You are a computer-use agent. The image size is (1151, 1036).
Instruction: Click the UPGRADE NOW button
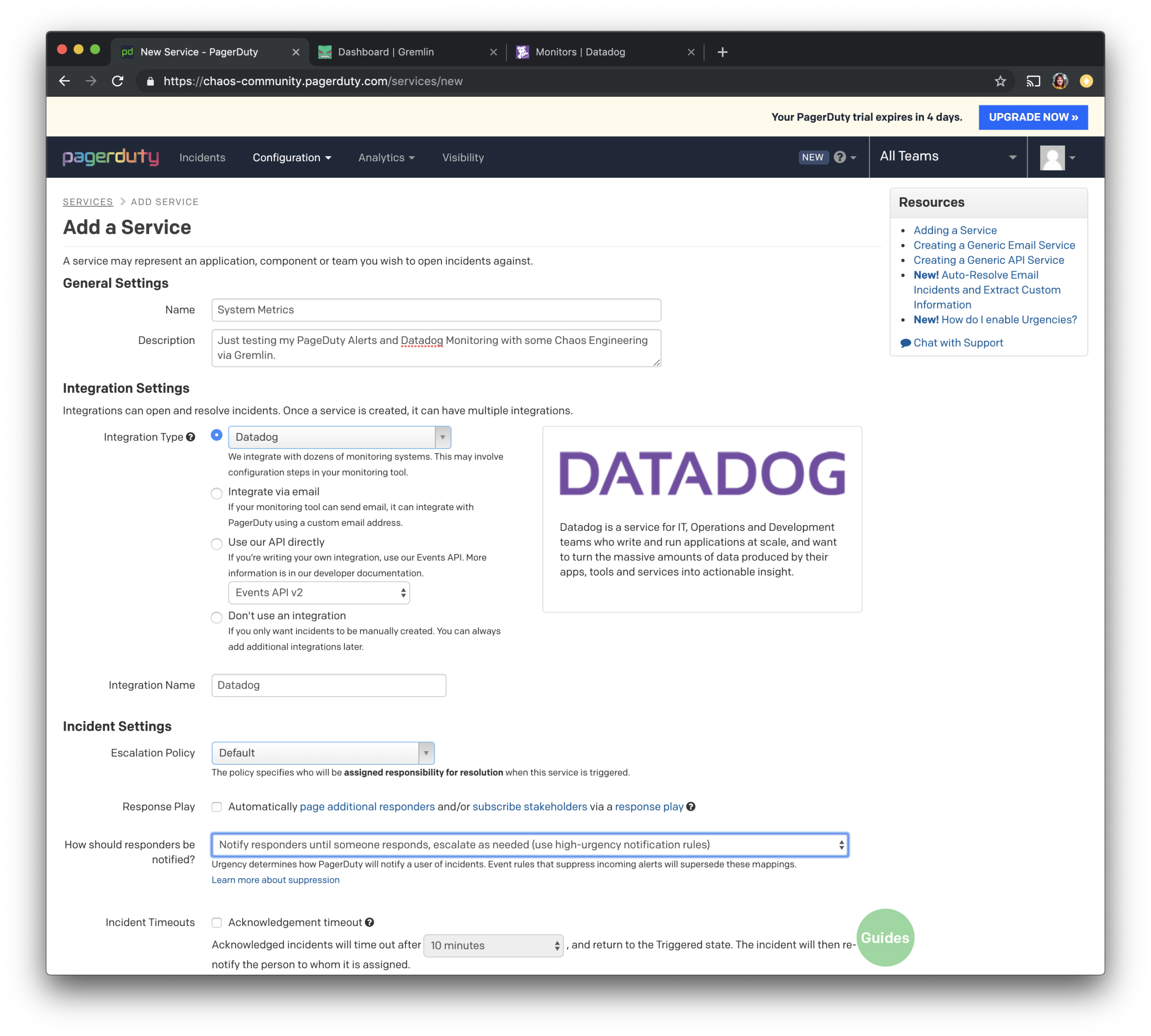[x=1033, y=117]
